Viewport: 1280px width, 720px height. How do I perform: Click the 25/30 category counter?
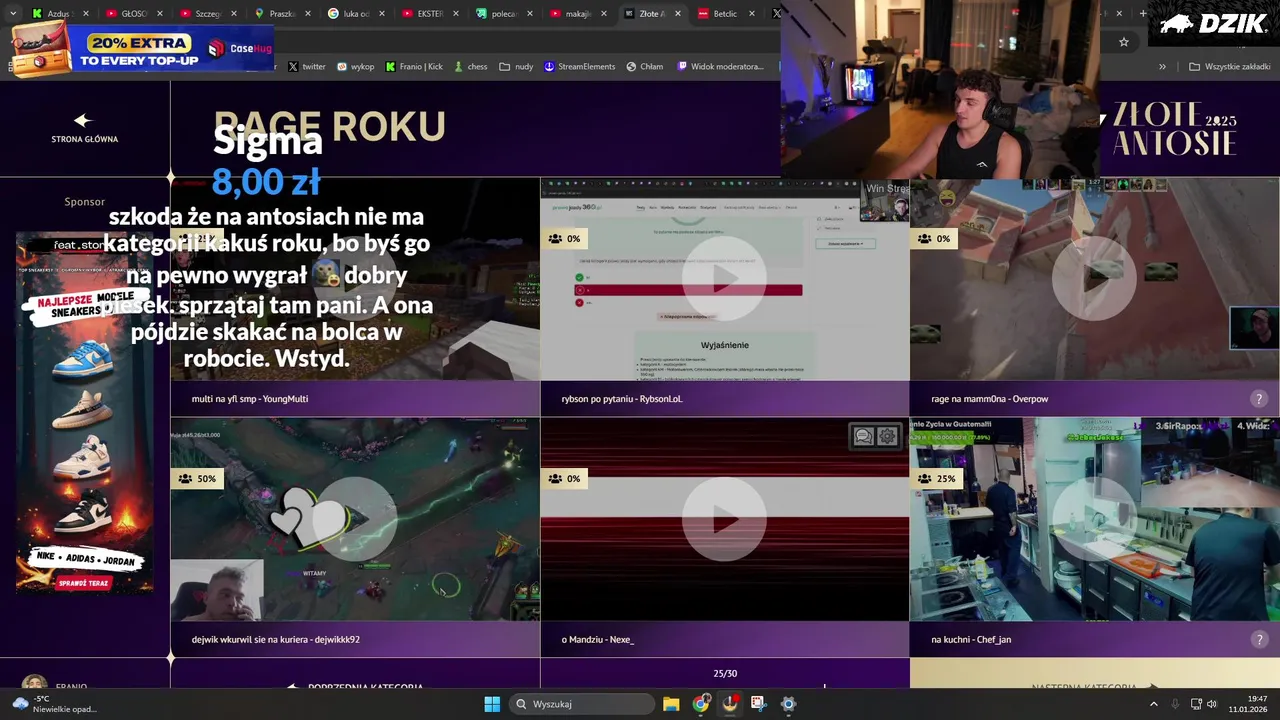tap(725, 674)
